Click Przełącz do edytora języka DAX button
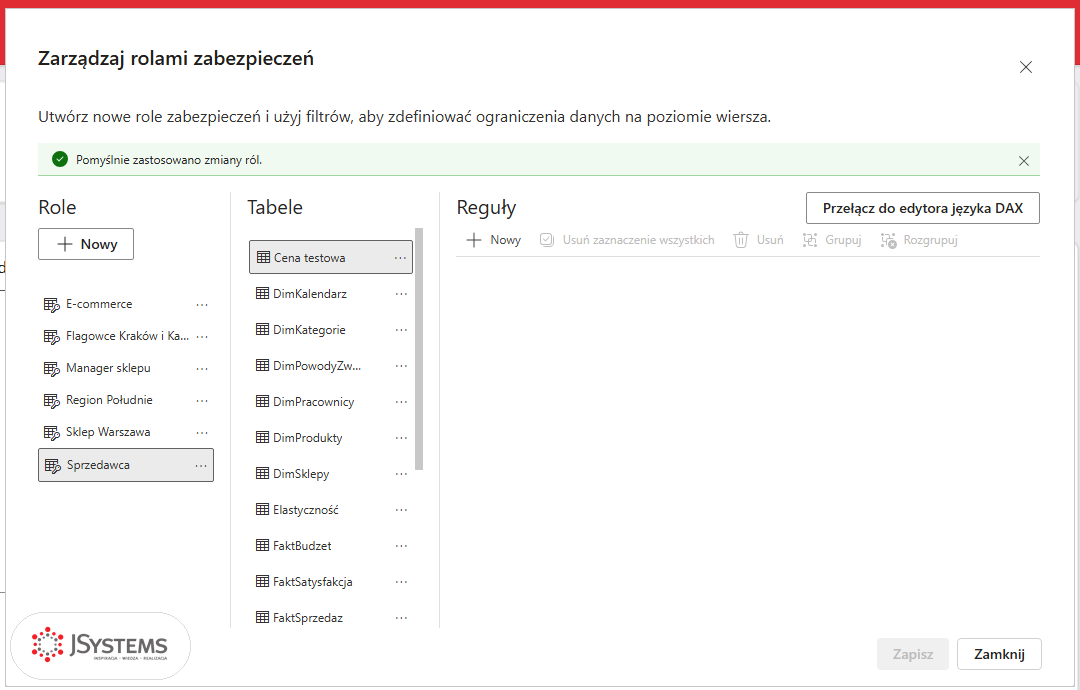This screenshot has height=690, width=1080. (x=922, y=208)
